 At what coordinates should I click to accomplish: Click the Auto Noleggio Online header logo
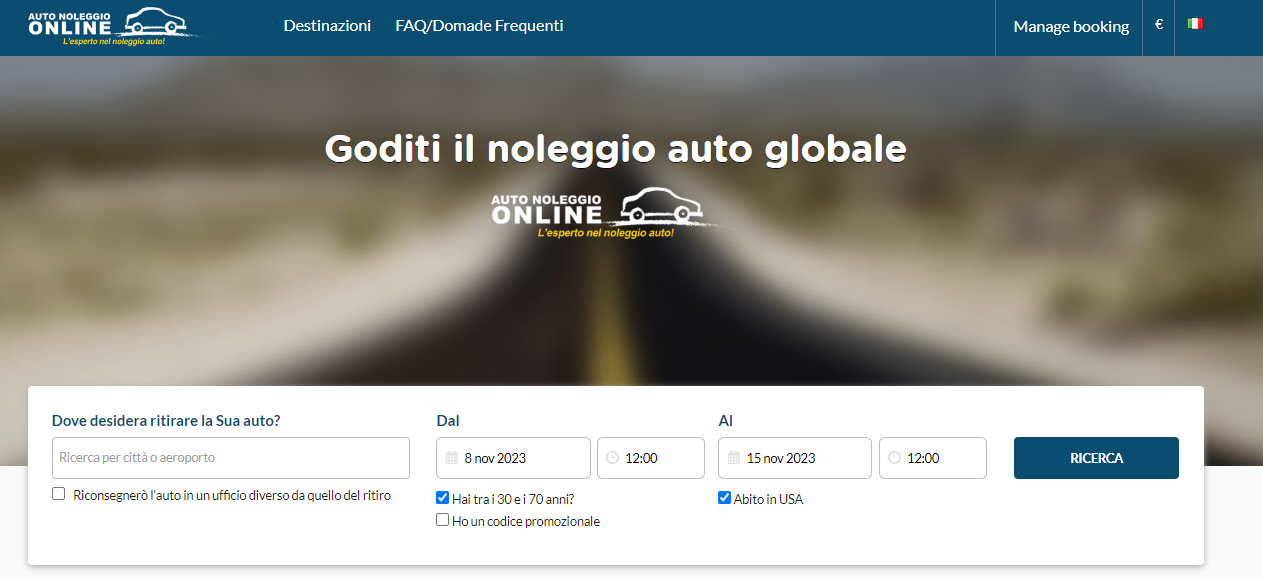[x=118, y=26]
